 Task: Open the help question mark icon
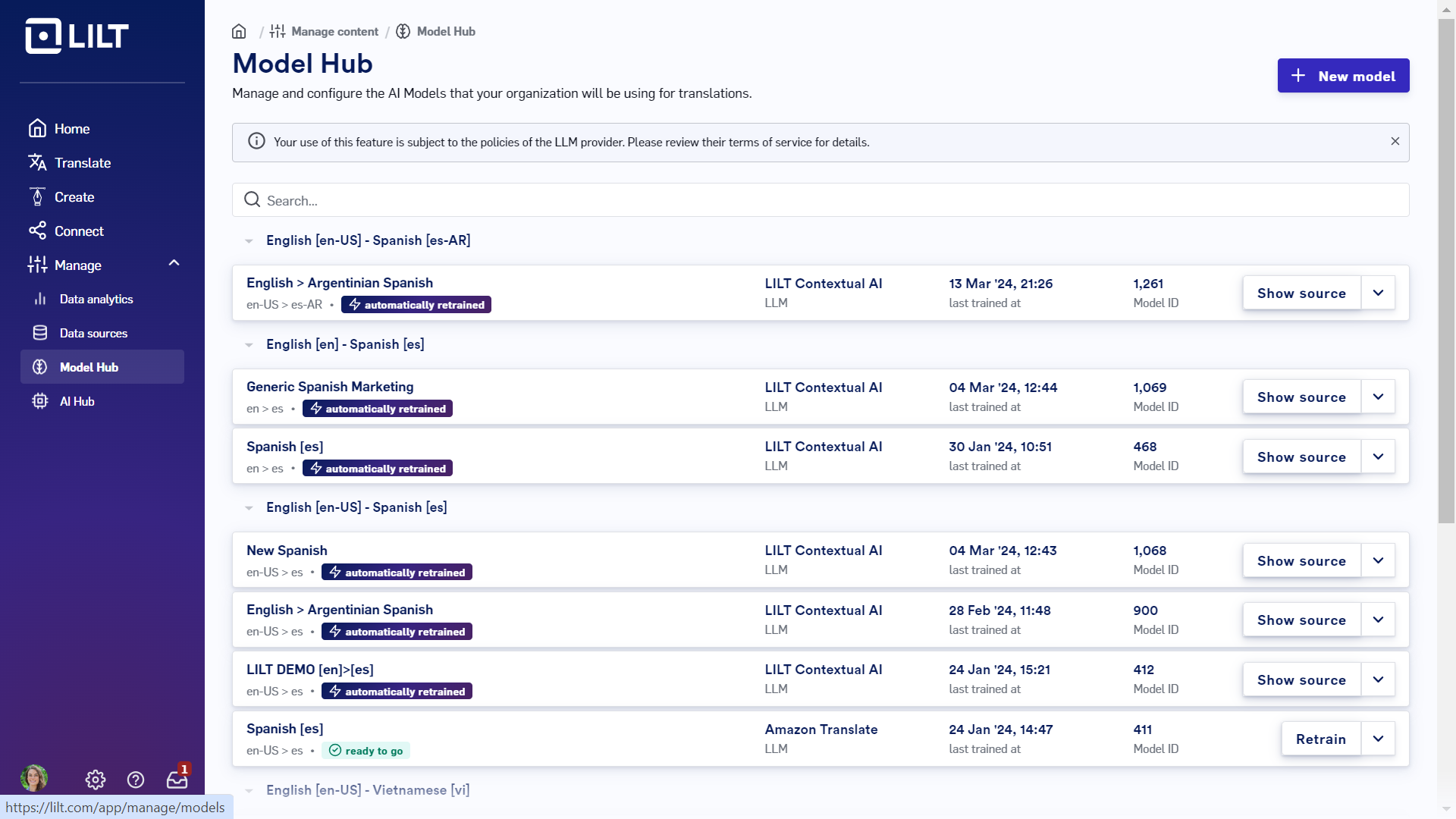[x=136, y=780]
